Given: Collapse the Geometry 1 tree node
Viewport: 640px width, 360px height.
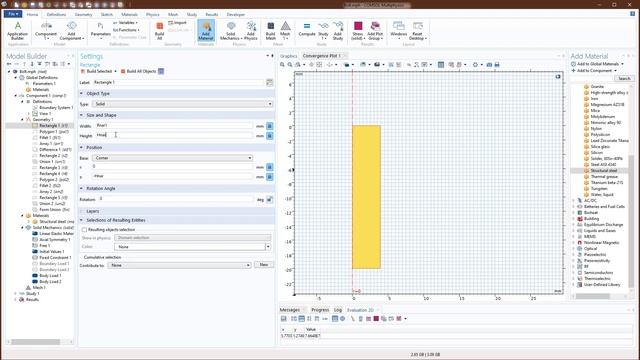Looking at the screenshot, I should [22, 120].
